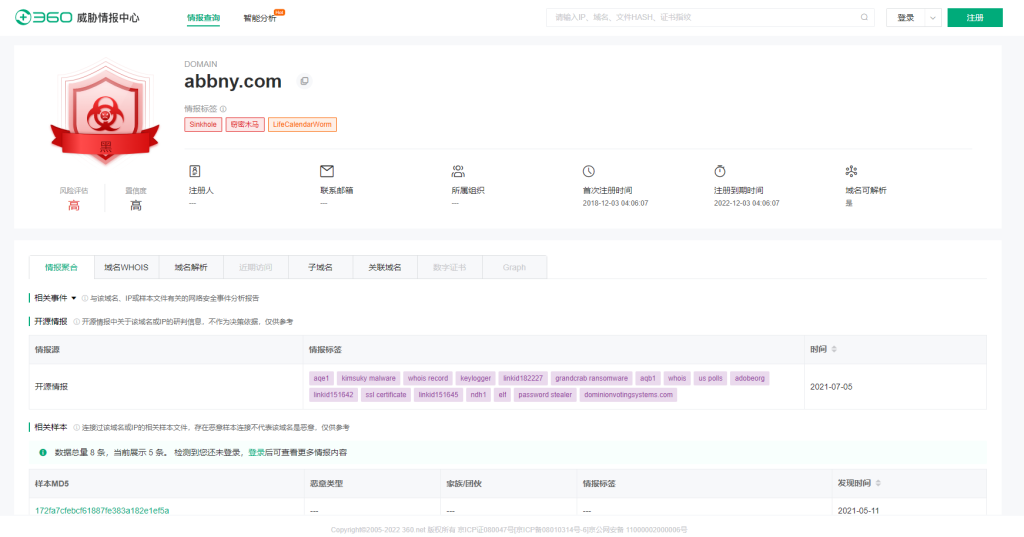Click the us polls tag

710,378
